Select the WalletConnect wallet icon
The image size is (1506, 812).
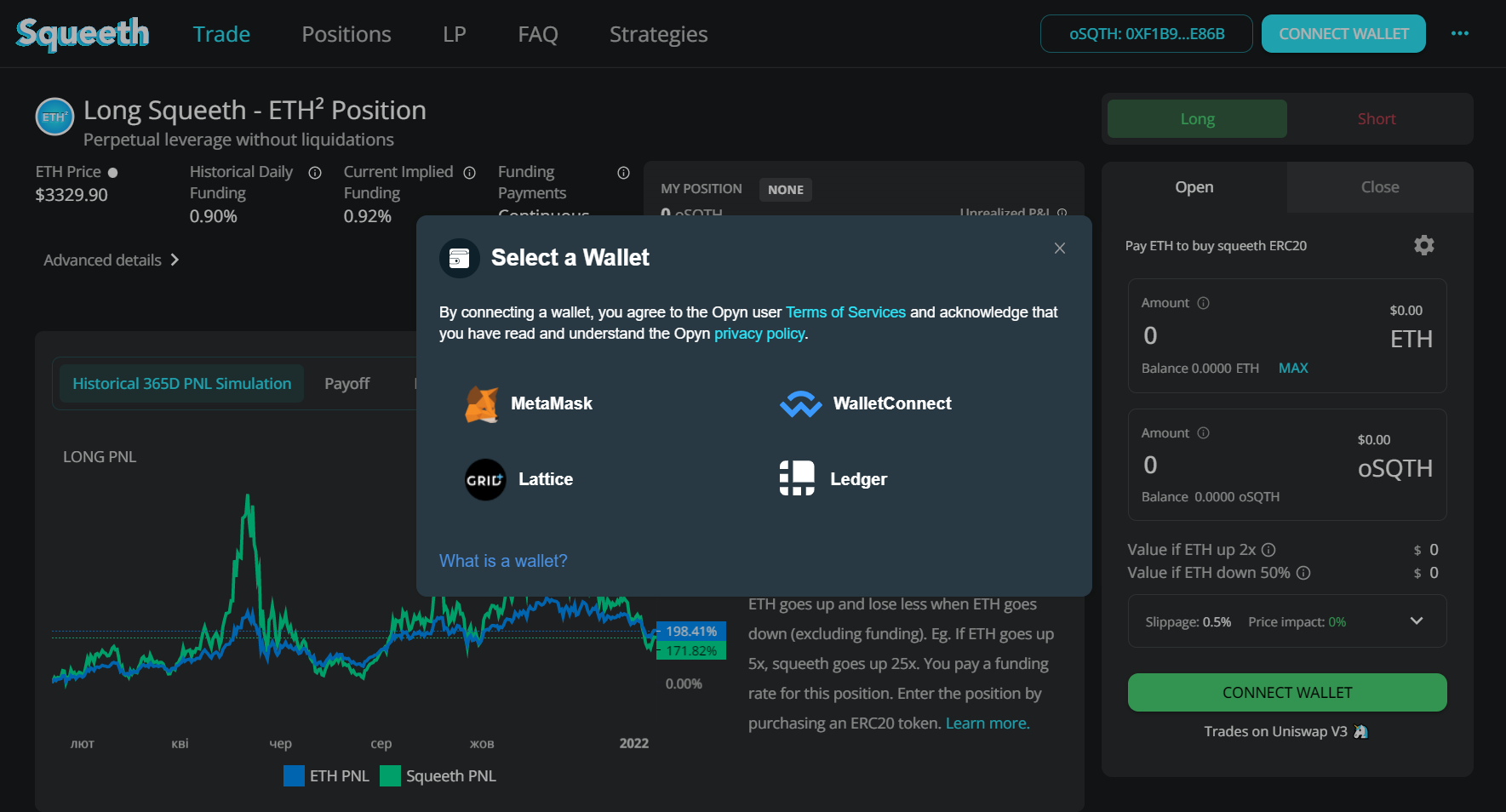coord(800,403)
